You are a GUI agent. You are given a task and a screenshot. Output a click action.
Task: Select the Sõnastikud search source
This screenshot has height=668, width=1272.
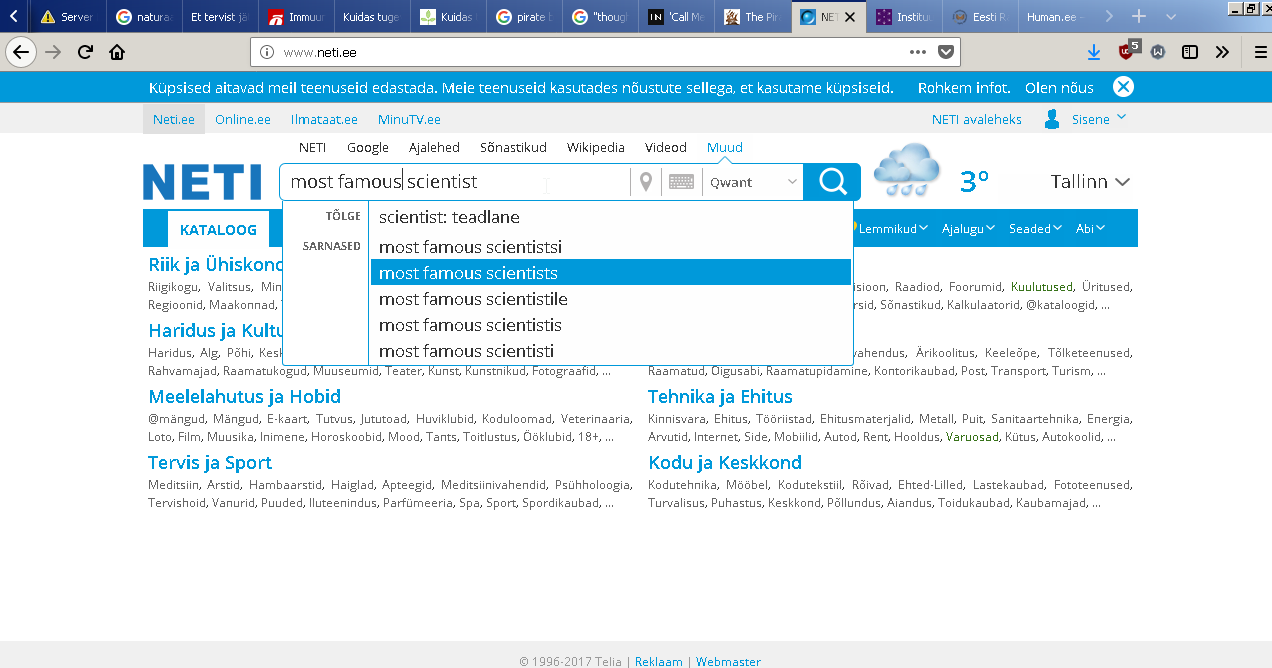[x=513, y=147]
